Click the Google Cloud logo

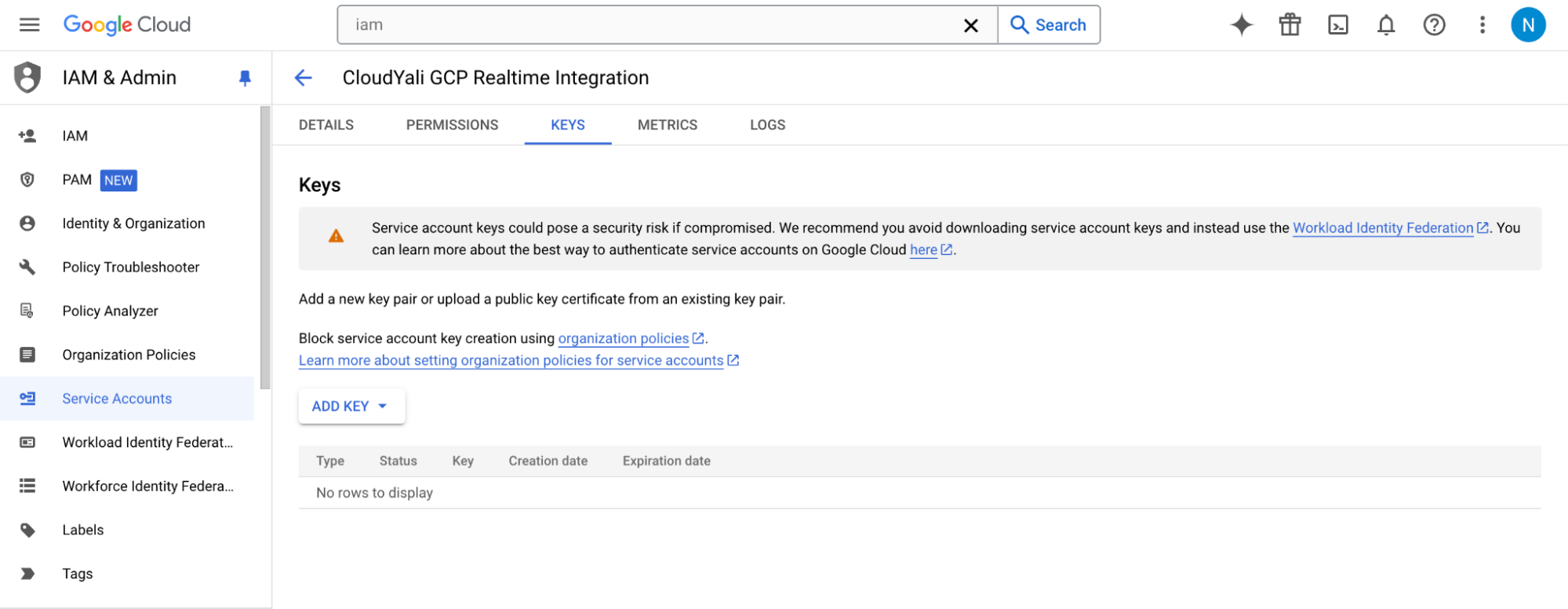[127, 25]
